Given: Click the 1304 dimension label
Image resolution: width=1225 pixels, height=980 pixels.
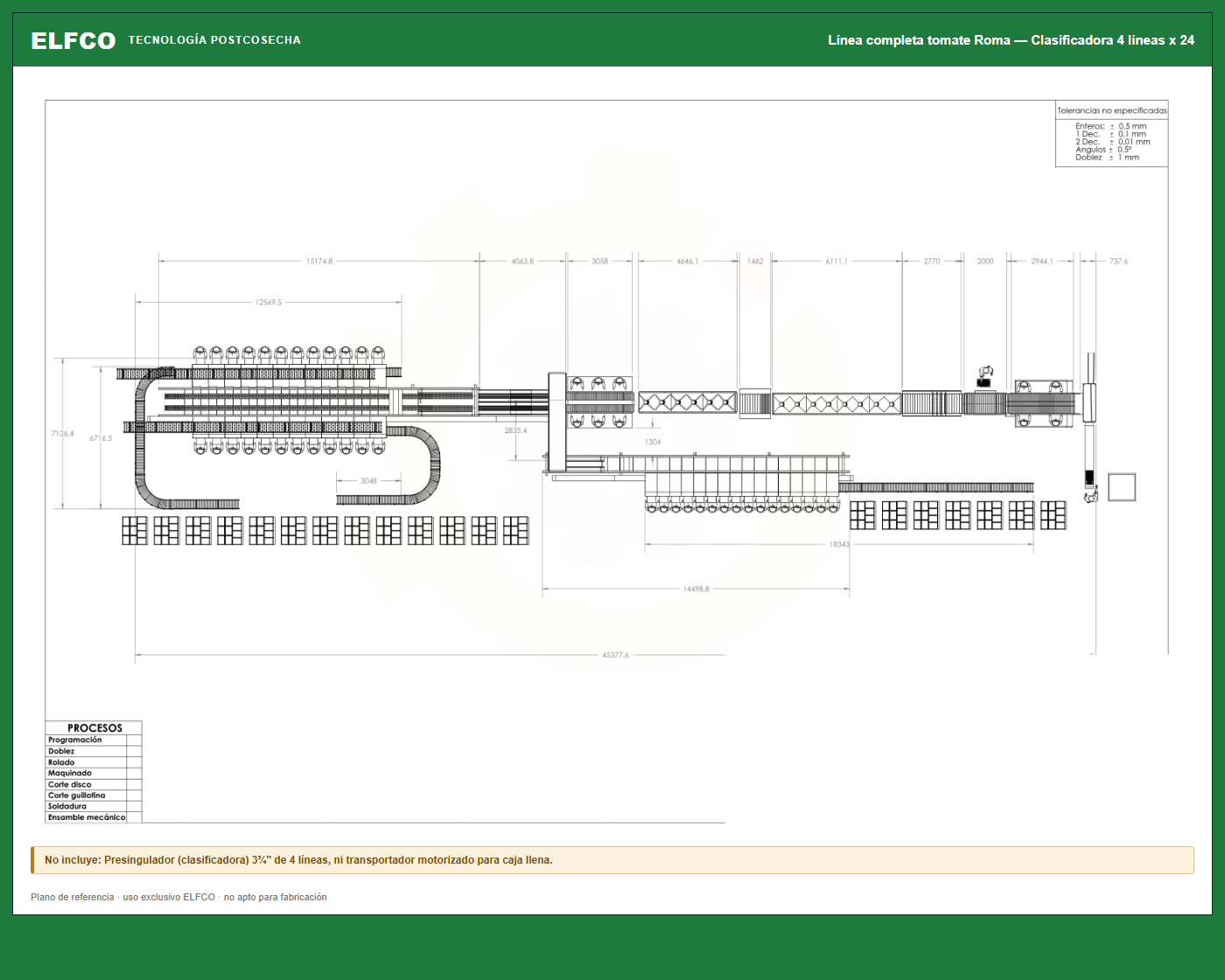Looking at the screenshot, I should [x=653, y=442].
